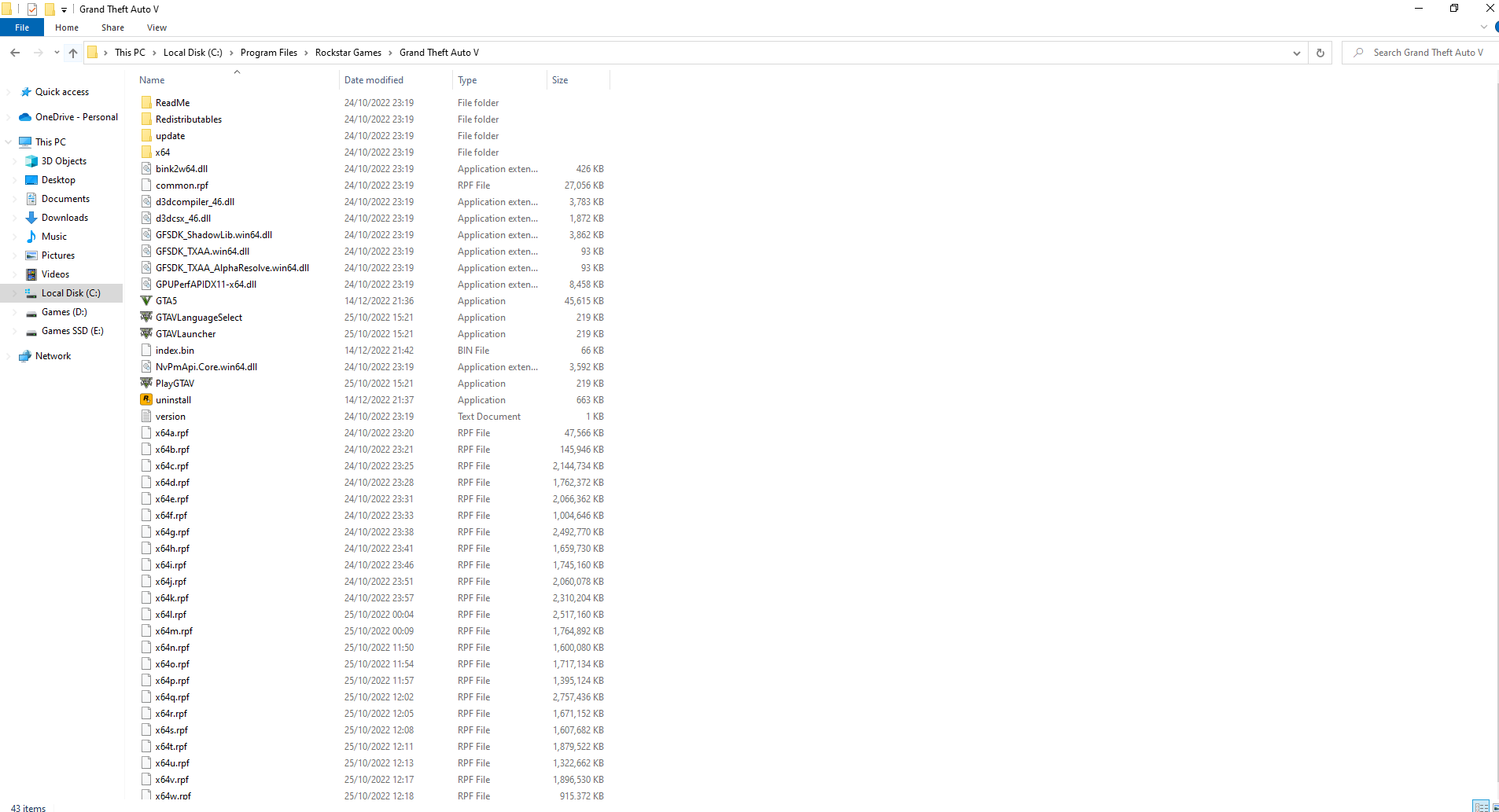Image resolution: width=1499 pixels, height=812 pixels.
Task: Click the Videos film icon
Action: click(x=31, y=274)
